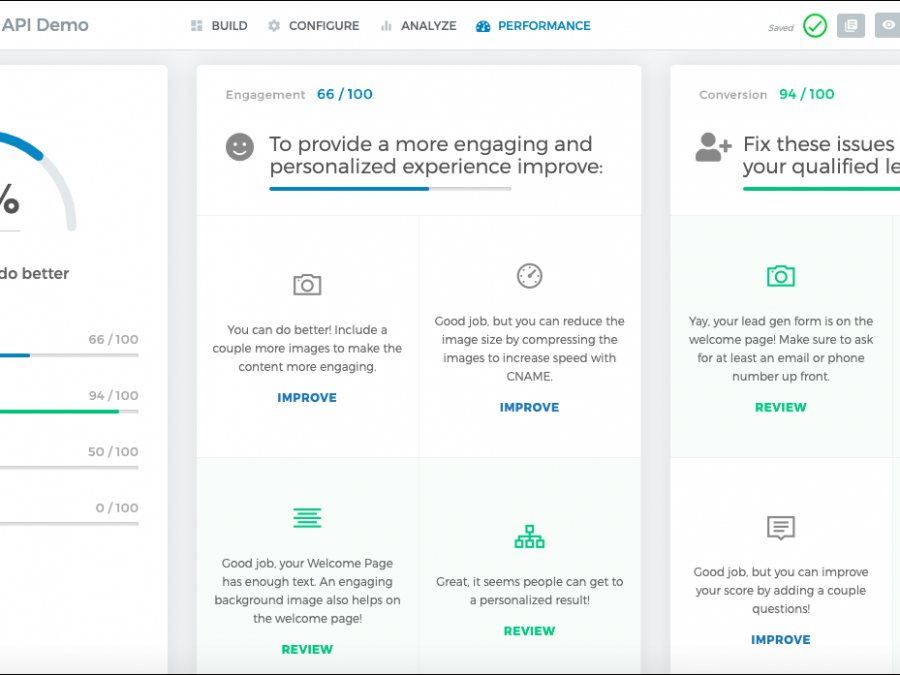This screenshot has width=900, height=675.
Task: Click Review under lead gen form tip
Action: (780, 408)
